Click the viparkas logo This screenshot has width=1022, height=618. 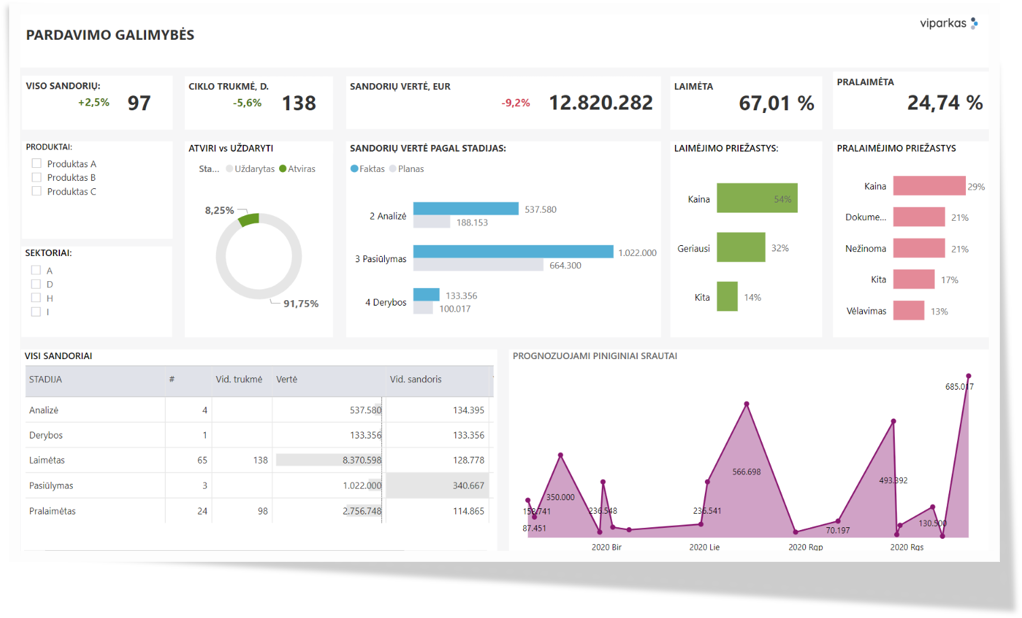[948, 23]
